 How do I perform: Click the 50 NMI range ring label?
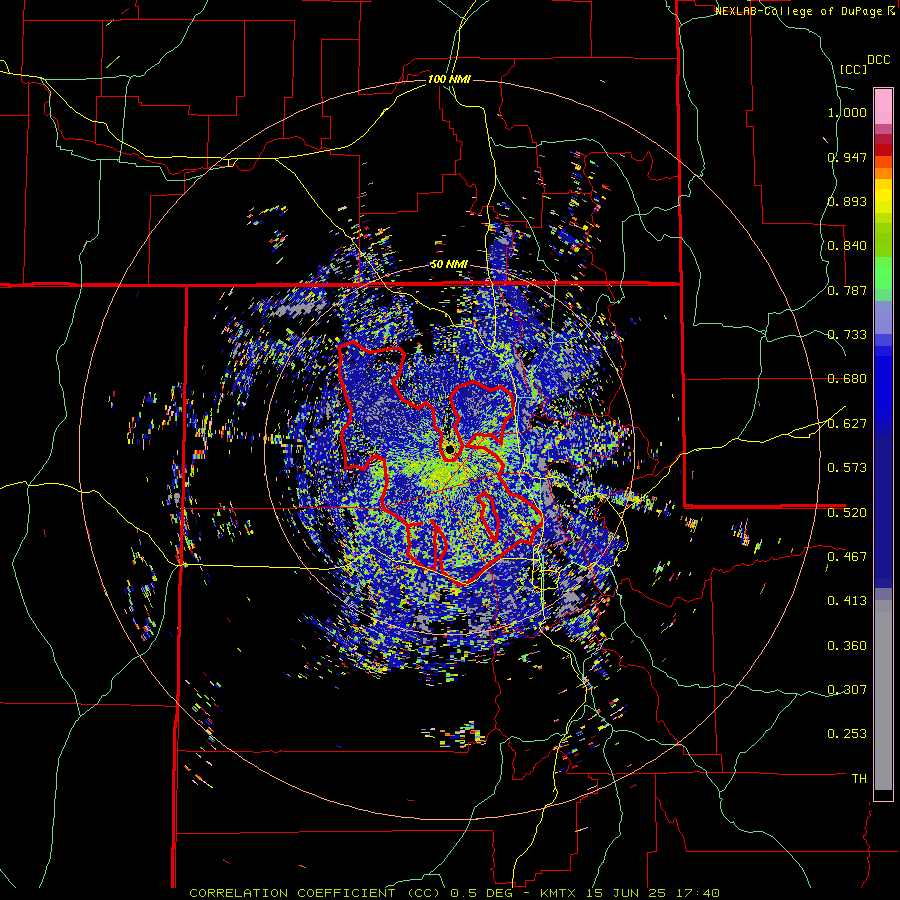[449, 265]
